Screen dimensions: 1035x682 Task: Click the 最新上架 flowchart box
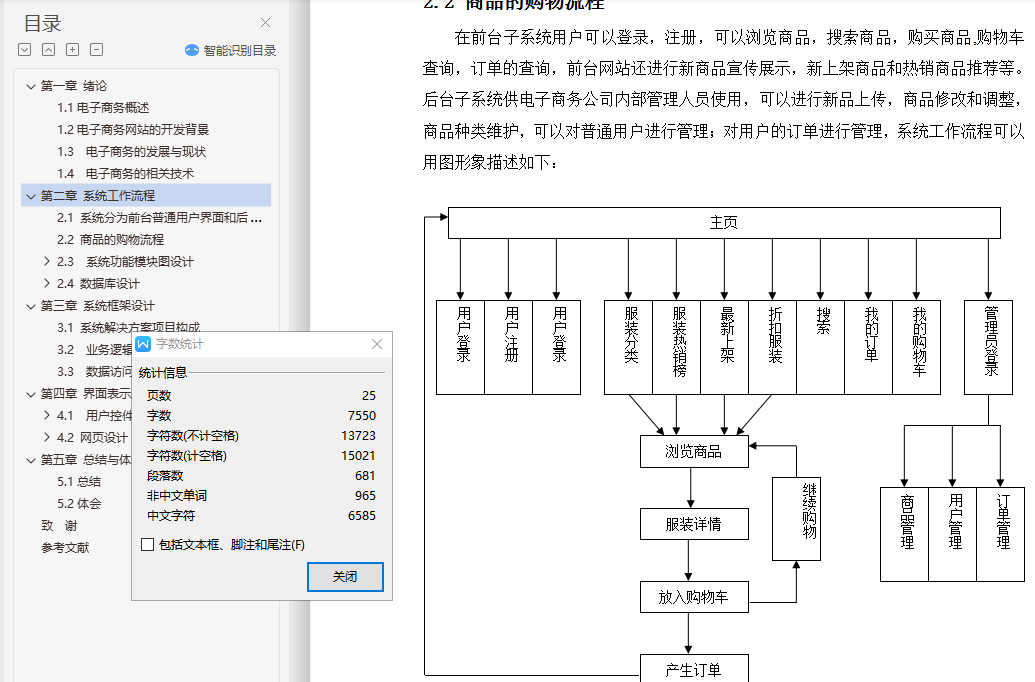click(724, 347)
